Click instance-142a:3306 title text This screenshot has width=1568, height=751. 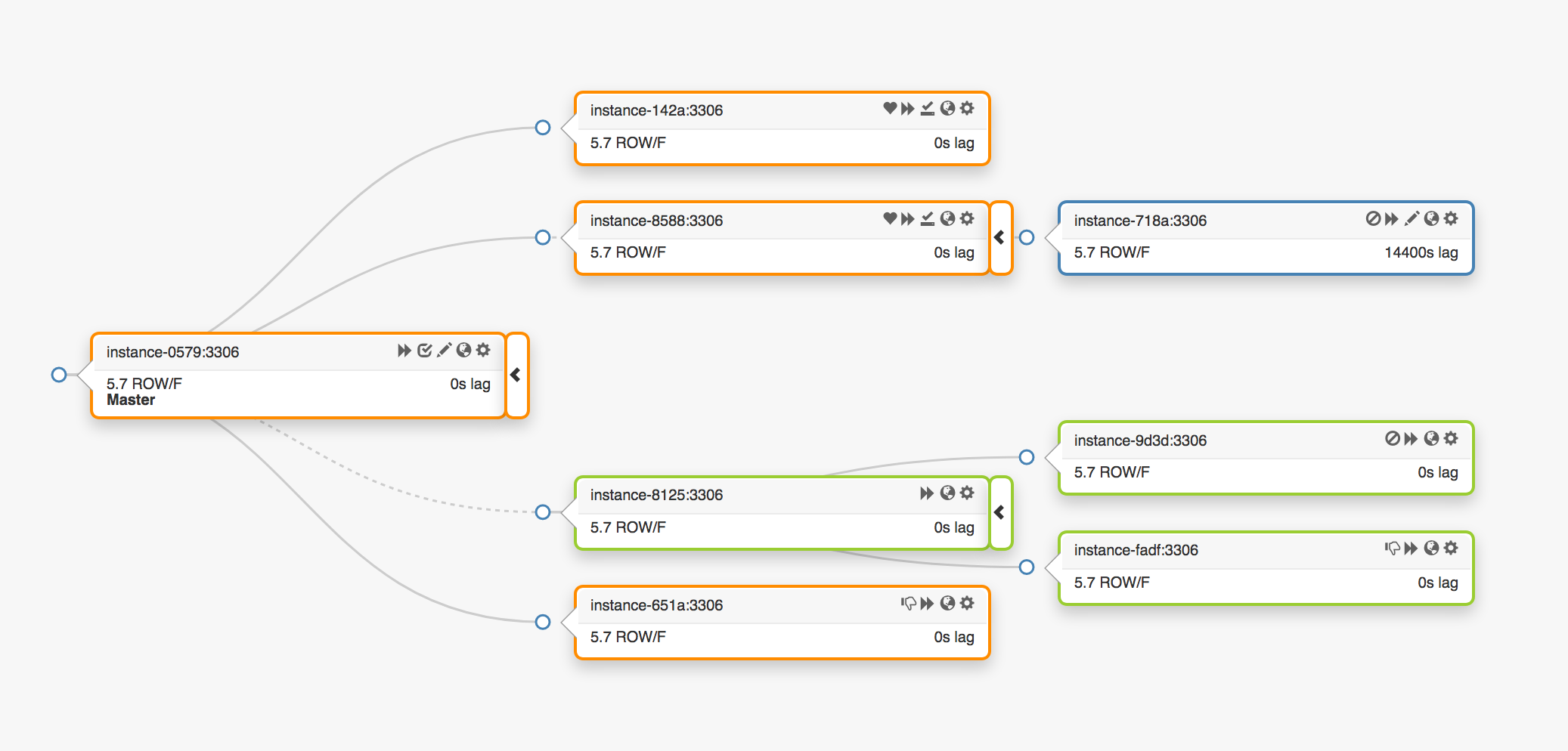click(x=656, y=110)
